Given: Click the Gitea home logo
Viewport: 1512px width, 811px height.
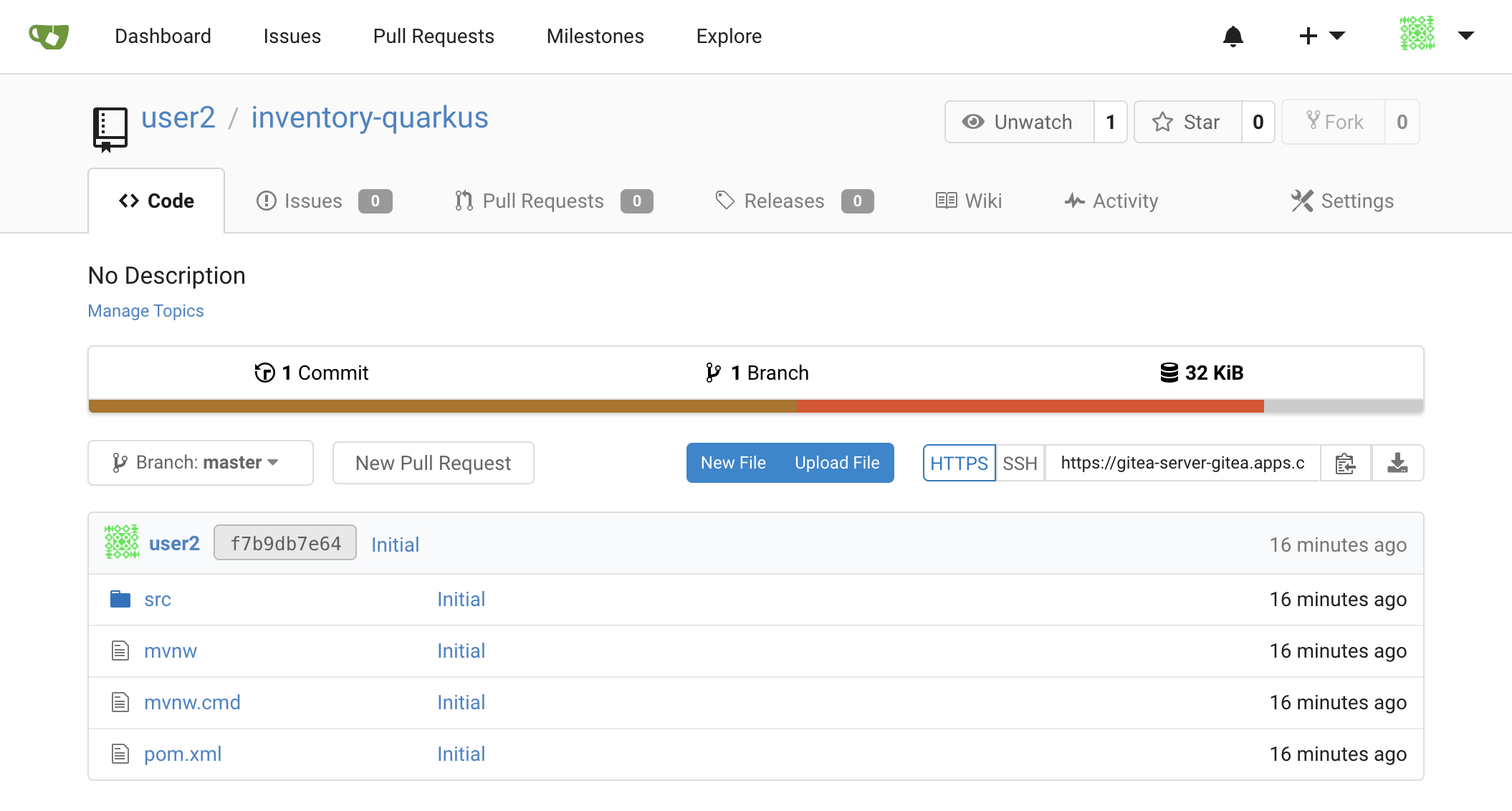Looking at the screenshot, I should tap(48, 36).
